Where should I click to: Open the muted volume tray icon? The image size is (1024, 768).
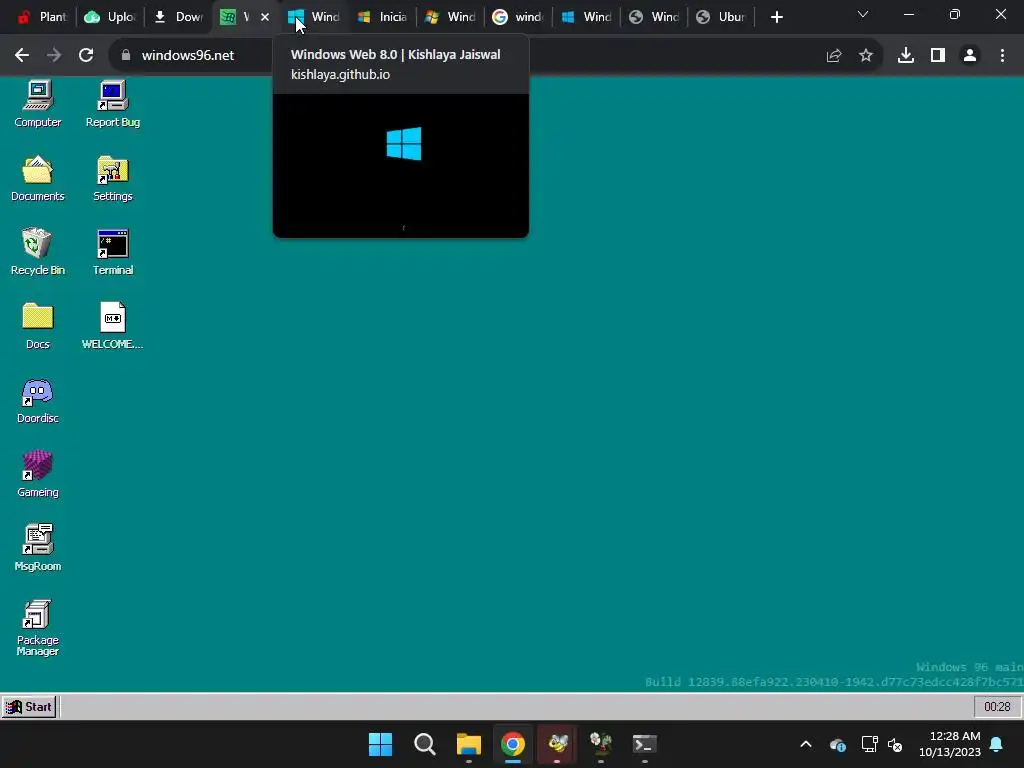point(895,744)
